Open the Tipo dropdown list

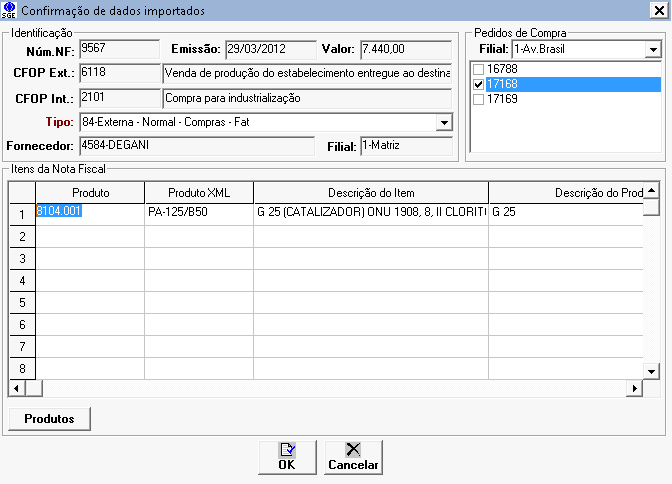(444, 122)
